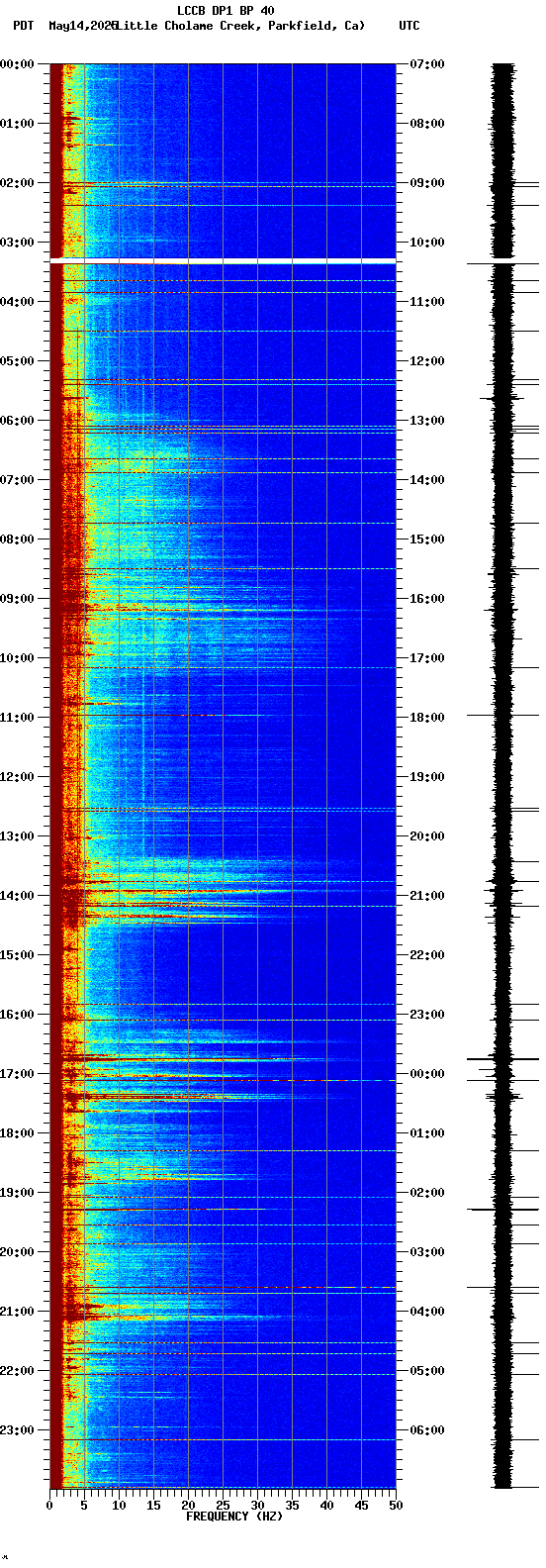Click the 10:00 PDT label on left axis

[x=17, y=658]
